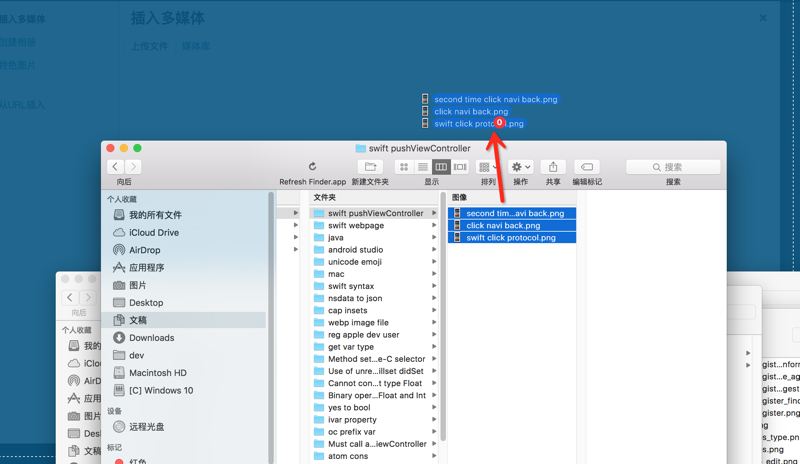Screen dimensions: 800x464
Task: Go back in the Finder window
Action: coord(115,166)
